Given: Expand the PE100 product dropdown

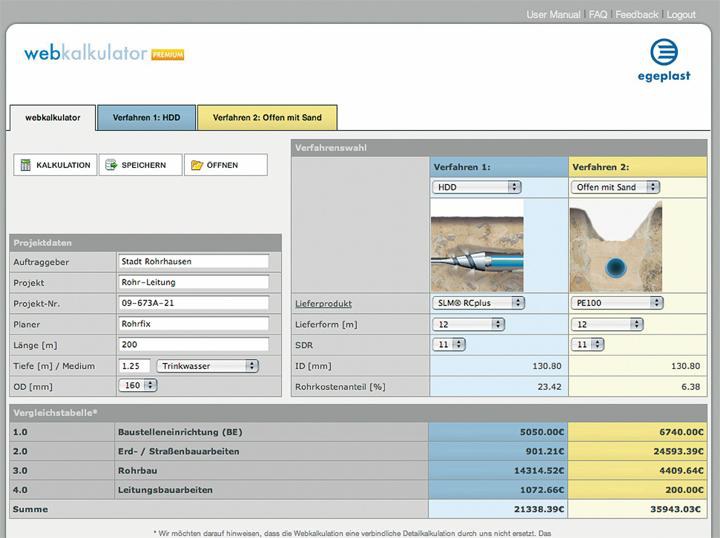Looking at the screenshot, I should 615,302.
